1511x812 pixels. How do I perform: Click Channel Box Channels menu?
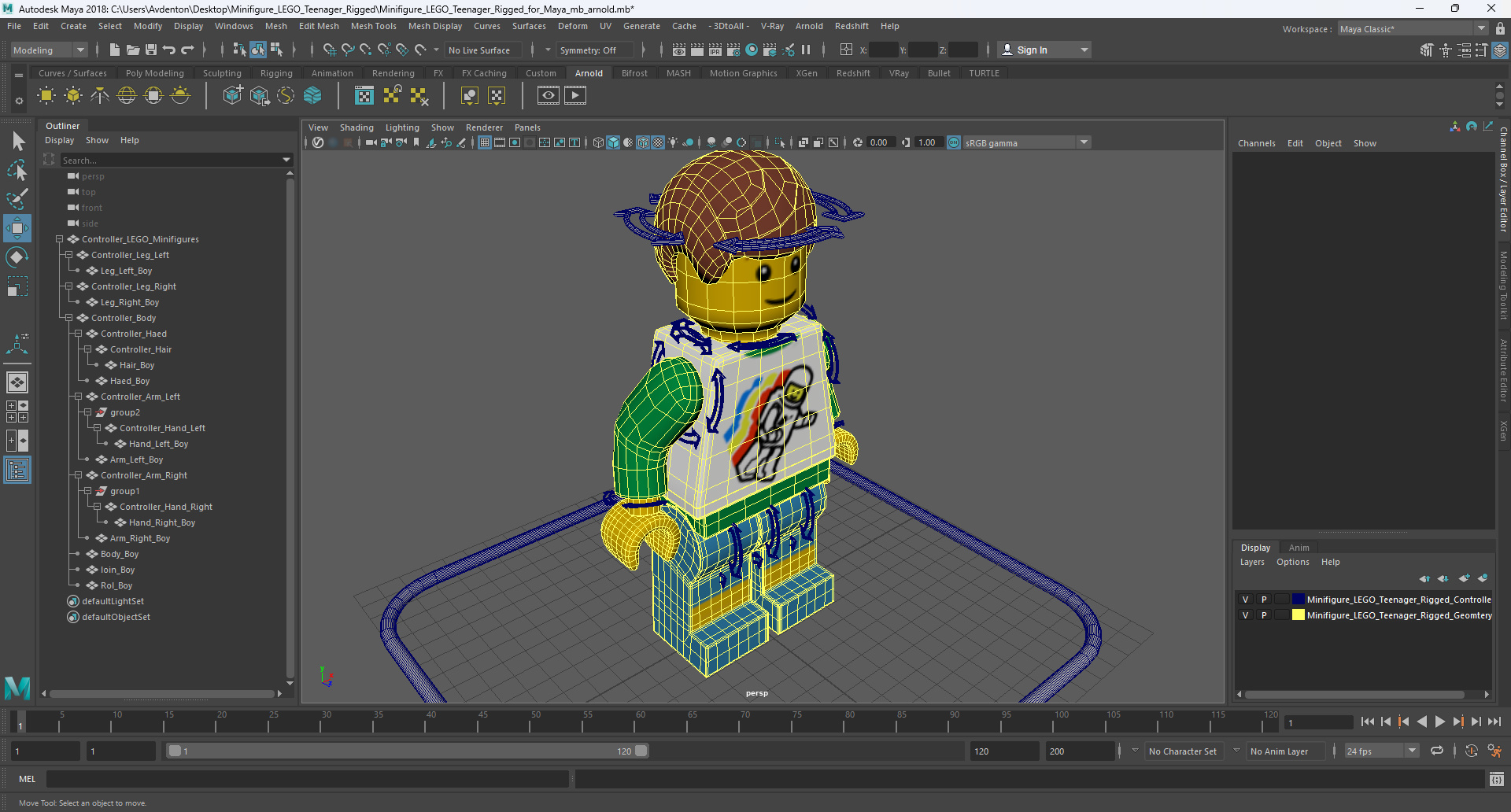pyautogui.click(x=1256, y=143)
